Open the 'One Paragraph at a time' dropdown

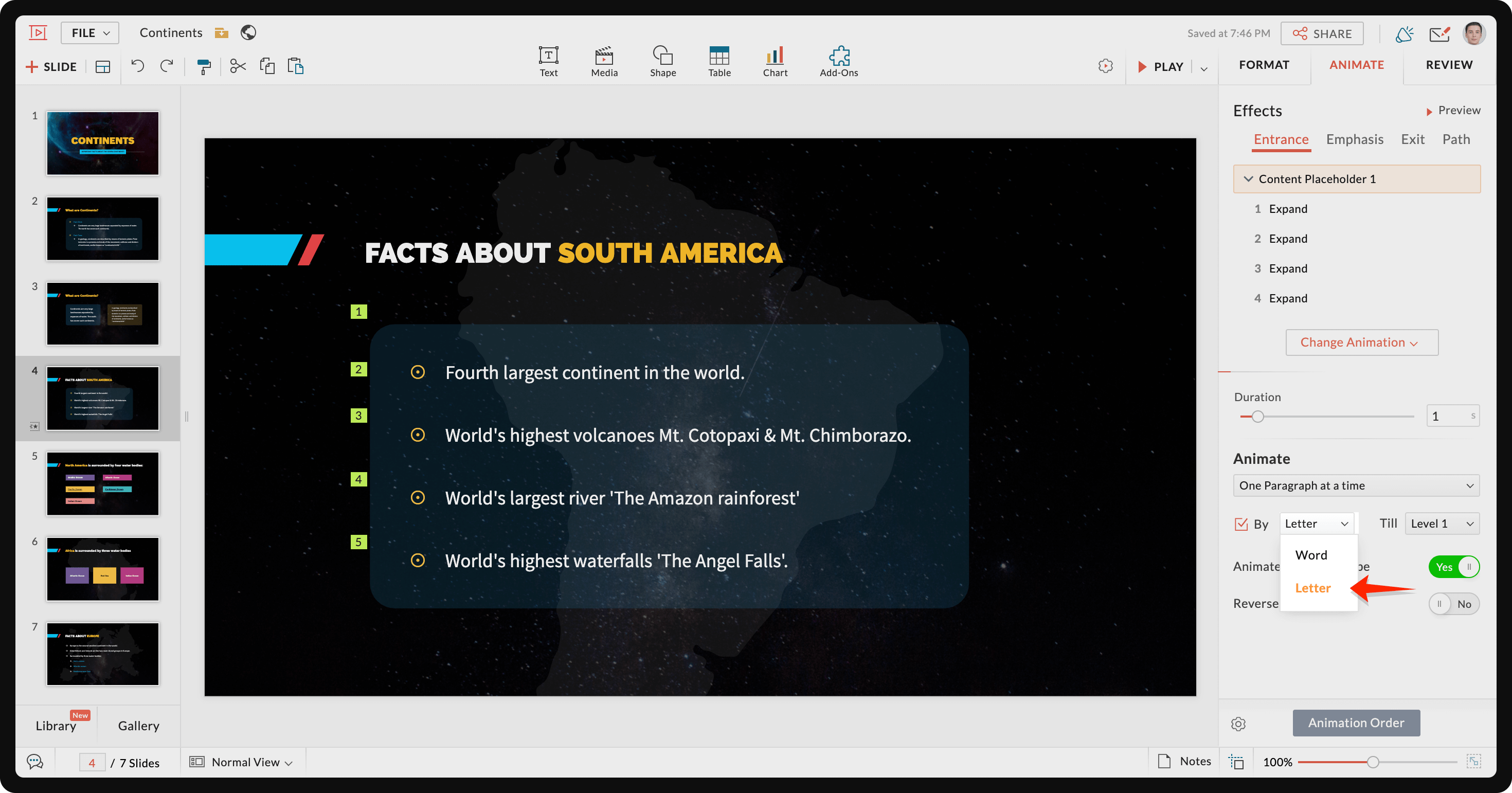pyautogui.click(x=1355, y=485)
